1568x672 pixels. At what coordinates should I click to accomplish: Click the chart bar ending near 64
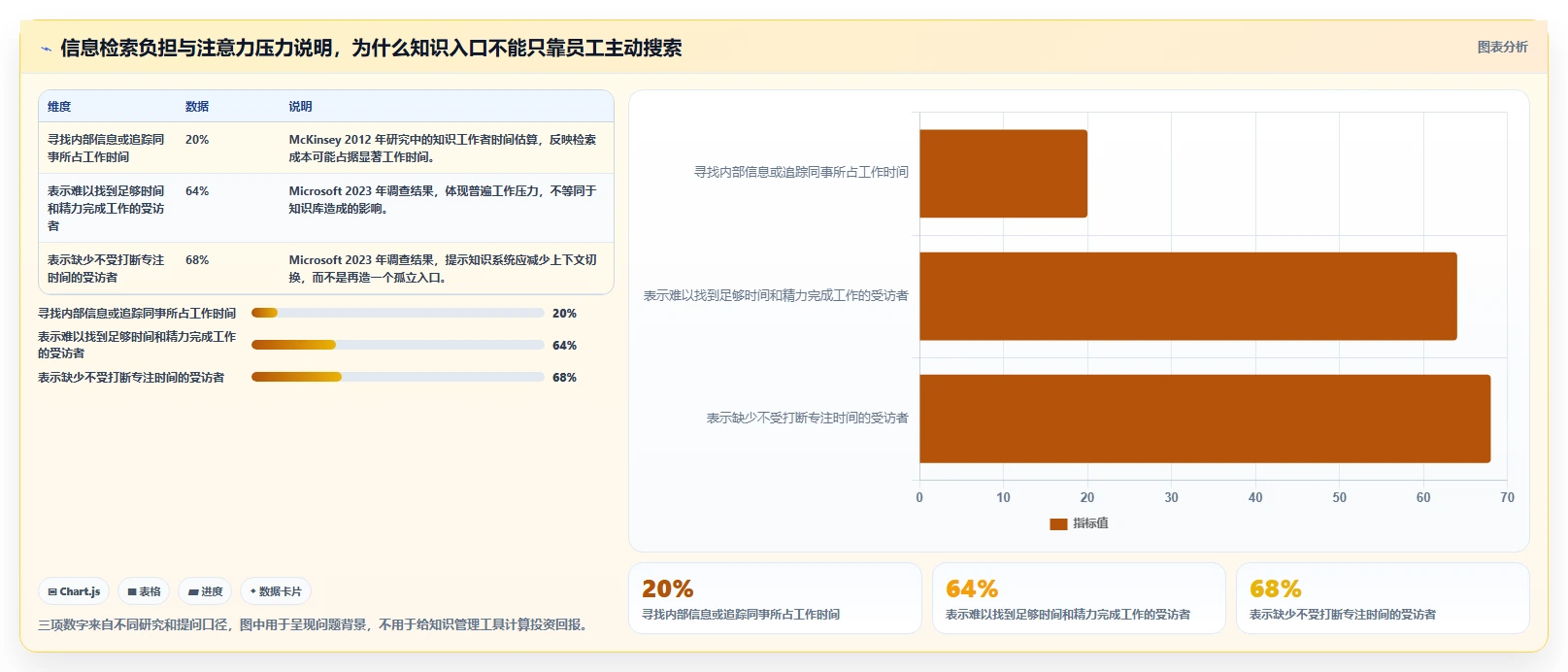click(1187, 296)
